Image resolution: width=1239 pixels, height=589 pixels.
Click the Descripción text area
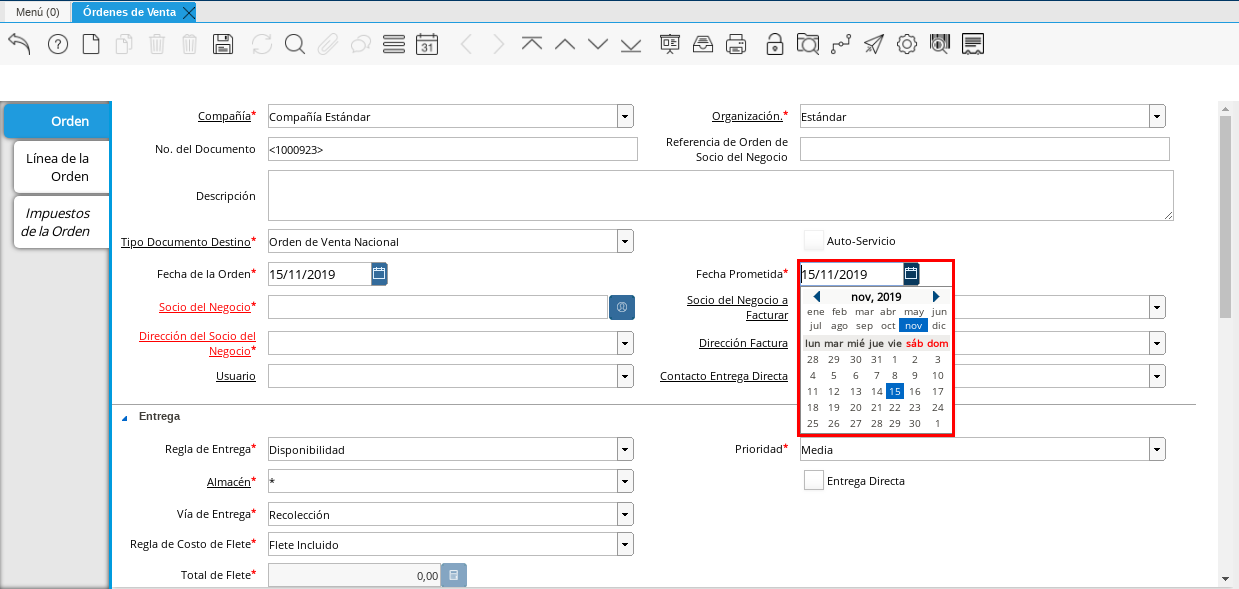(x=720, y=195)
